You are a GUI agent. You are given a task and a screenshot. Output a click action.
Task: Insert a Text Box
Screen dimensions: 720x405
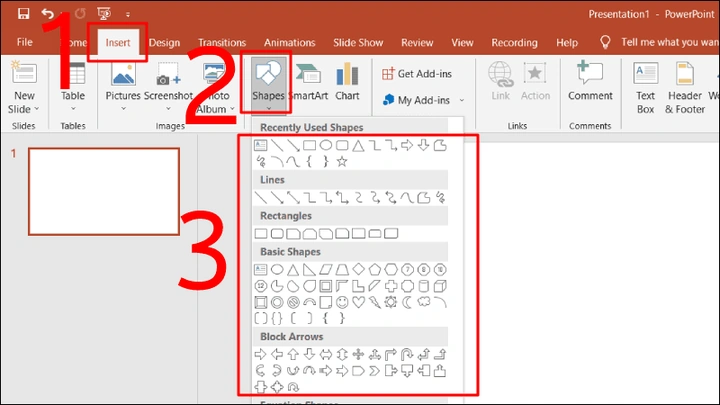(x=645, y=87)
